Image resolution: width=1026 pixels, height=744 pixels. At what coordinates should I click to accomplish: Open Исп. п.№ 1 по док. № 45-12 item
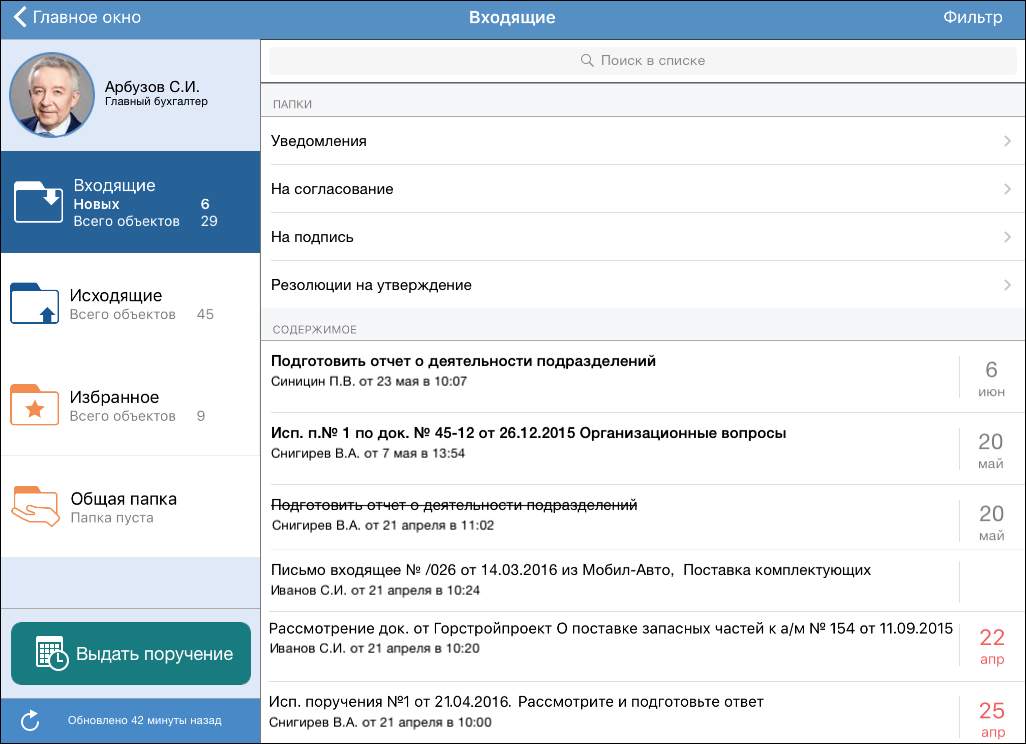pyautogui.click(x=643, y=448)
